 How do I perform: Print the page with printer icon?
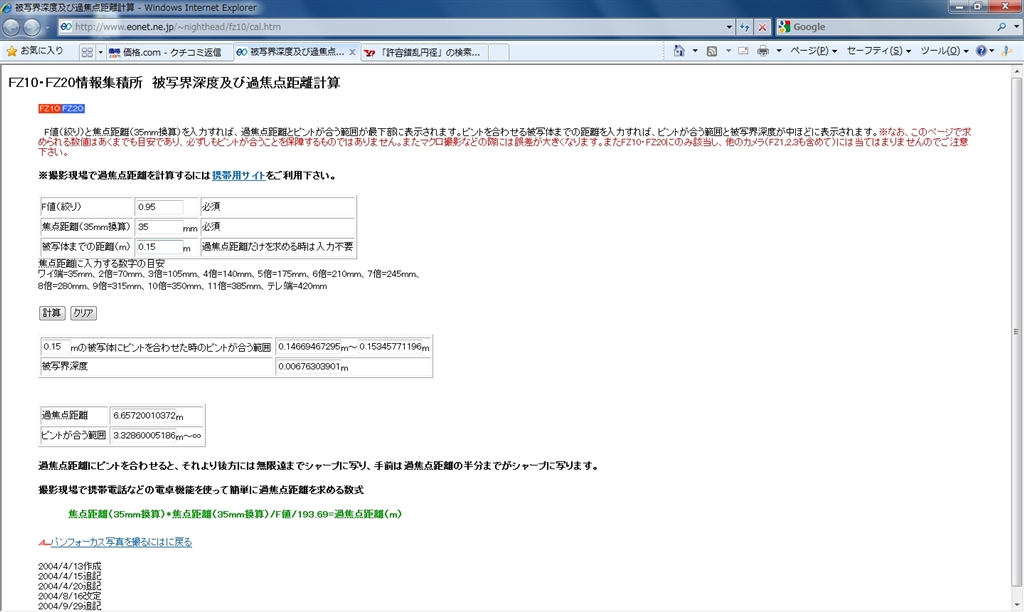point(763,50)
